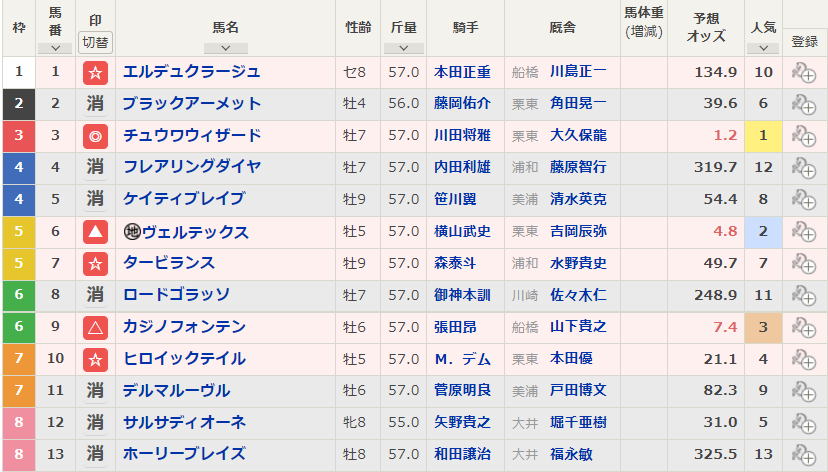Register ホーリーブレイズ via add icon

804,455
